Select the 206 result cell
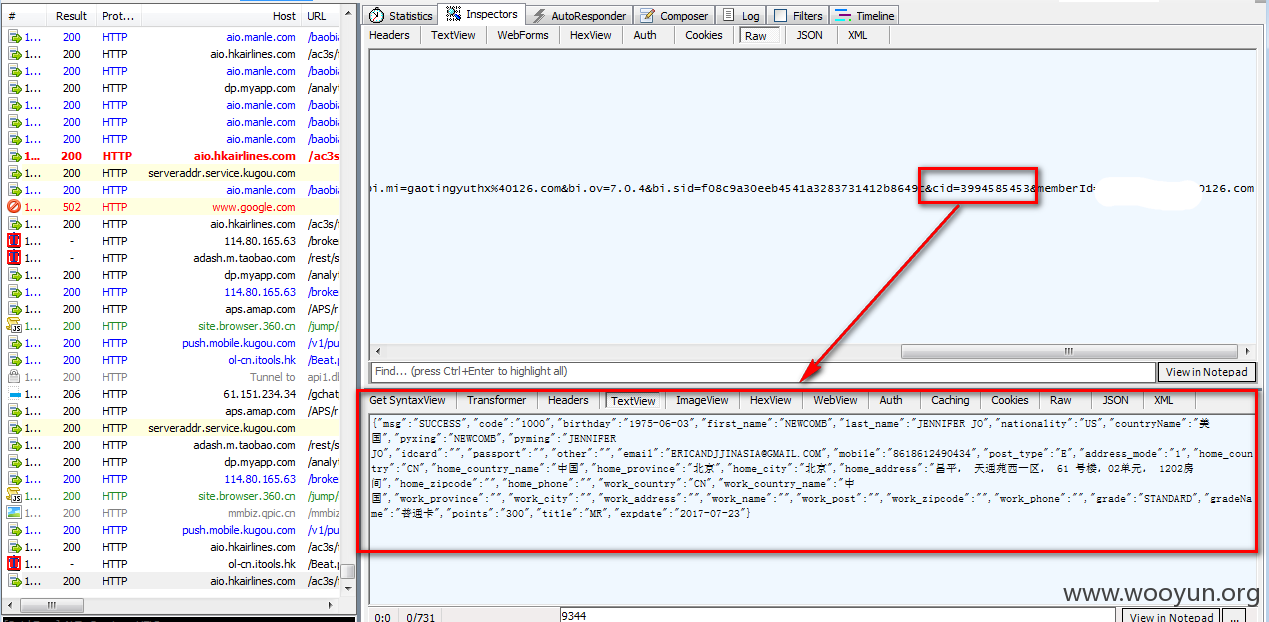Viewport: 1269px width, 622px height. (x=72, y=394)
